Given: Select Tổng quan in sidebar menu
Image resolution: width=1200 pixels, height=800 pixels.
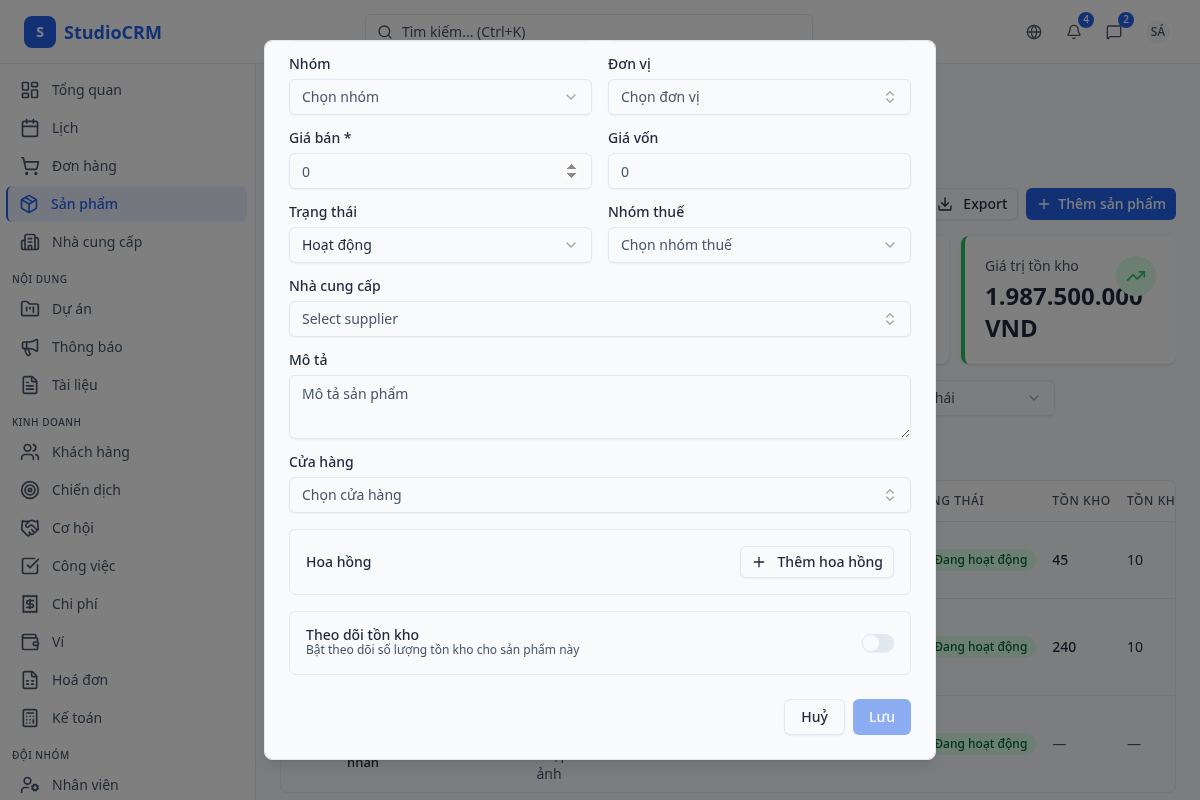Looking at the screenshot, I should [86, 90].
